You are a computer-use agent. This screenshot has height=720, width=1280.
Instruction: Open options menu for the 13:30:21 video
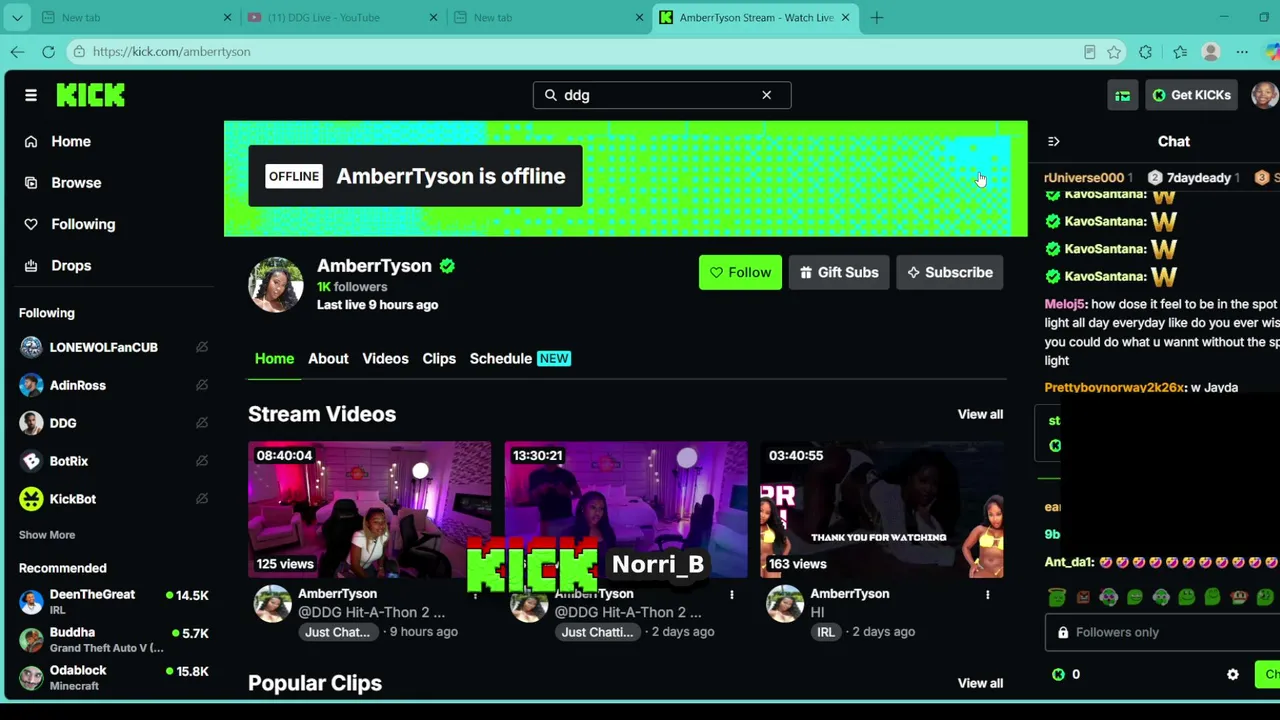point(732,595)
